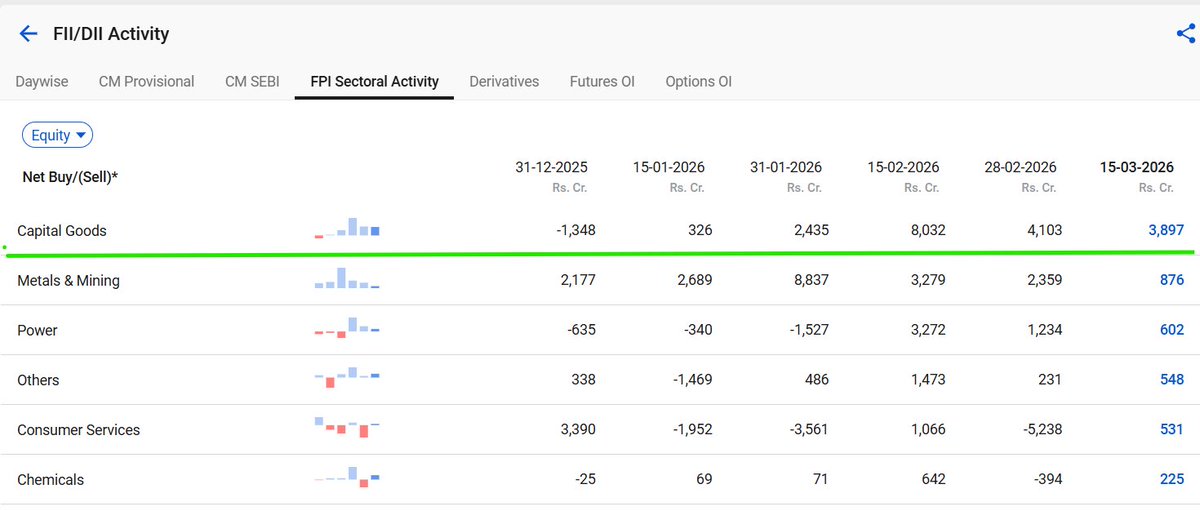Select the Chemicals sector name
The height and width of the screenshot is (511, 1200).
[x=51, y=480]
